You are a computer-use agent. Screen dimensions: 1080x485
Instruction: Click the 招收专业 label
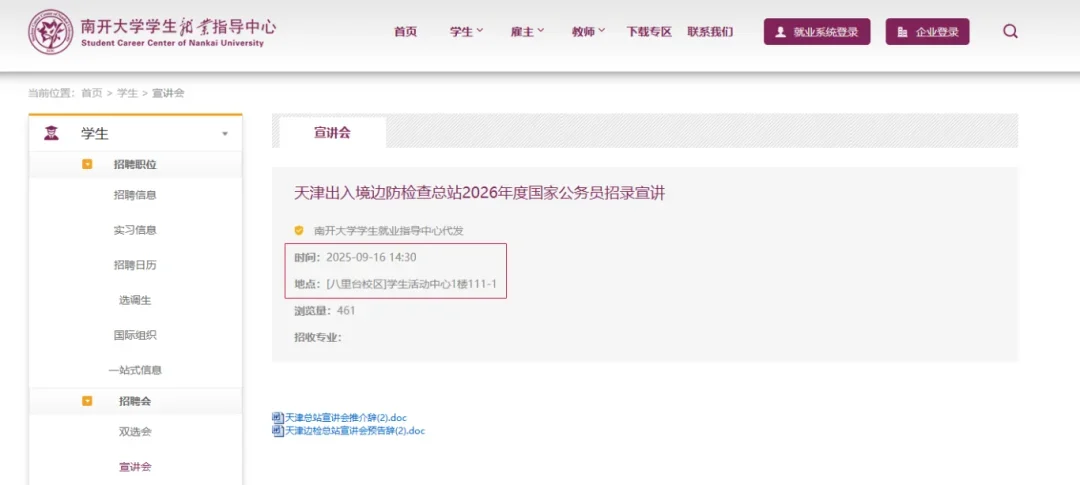(318, 338)
